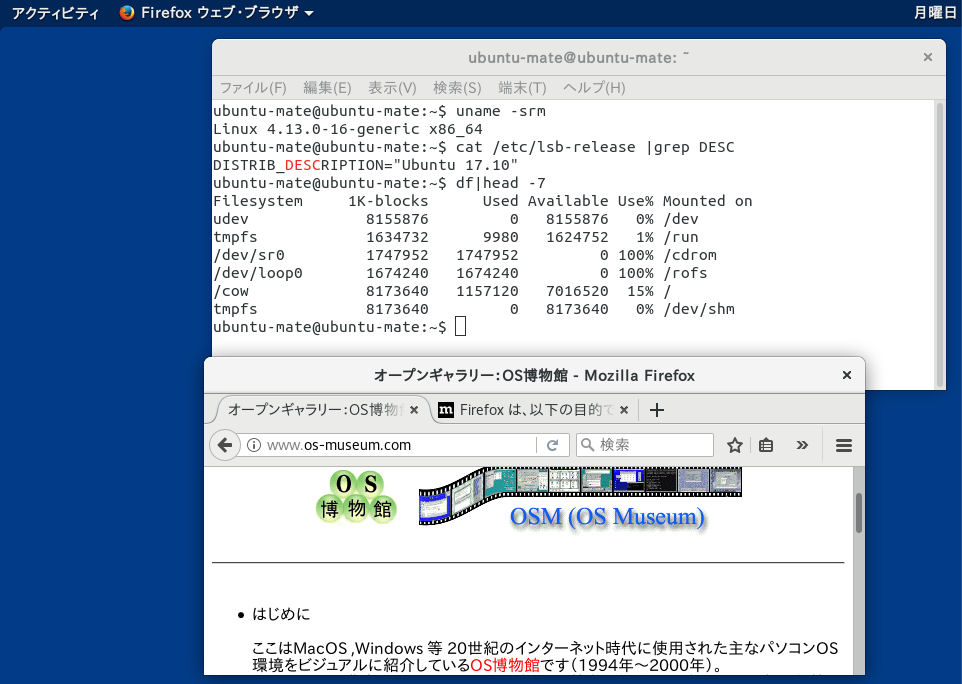Image resolution: width=962 pixels, height=684 pixels.
Task: Click the 'df|head -7' command text
Action: point(501,183)
